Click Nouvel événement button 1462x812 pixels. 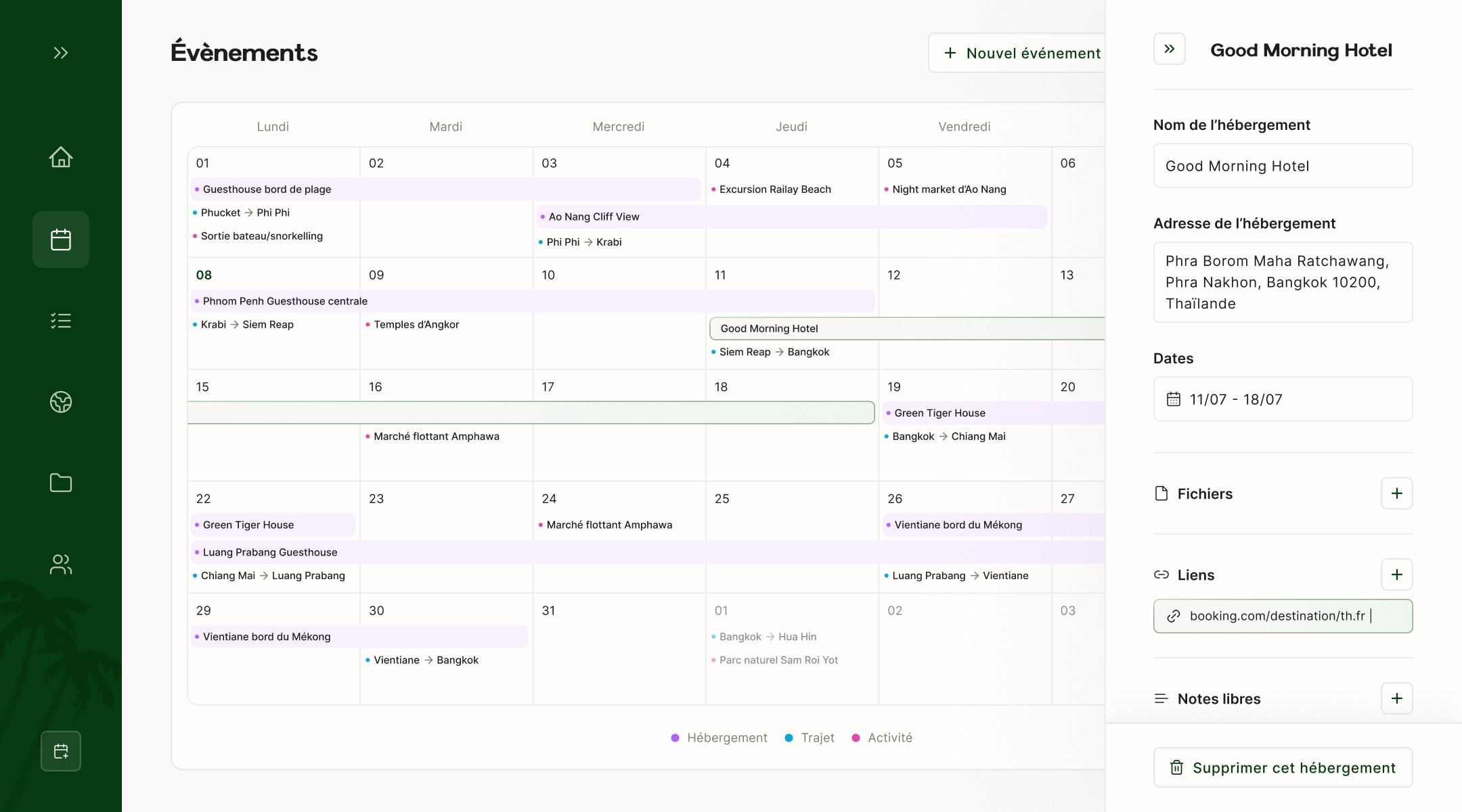pyautogui.click(x=1022, y=53)
